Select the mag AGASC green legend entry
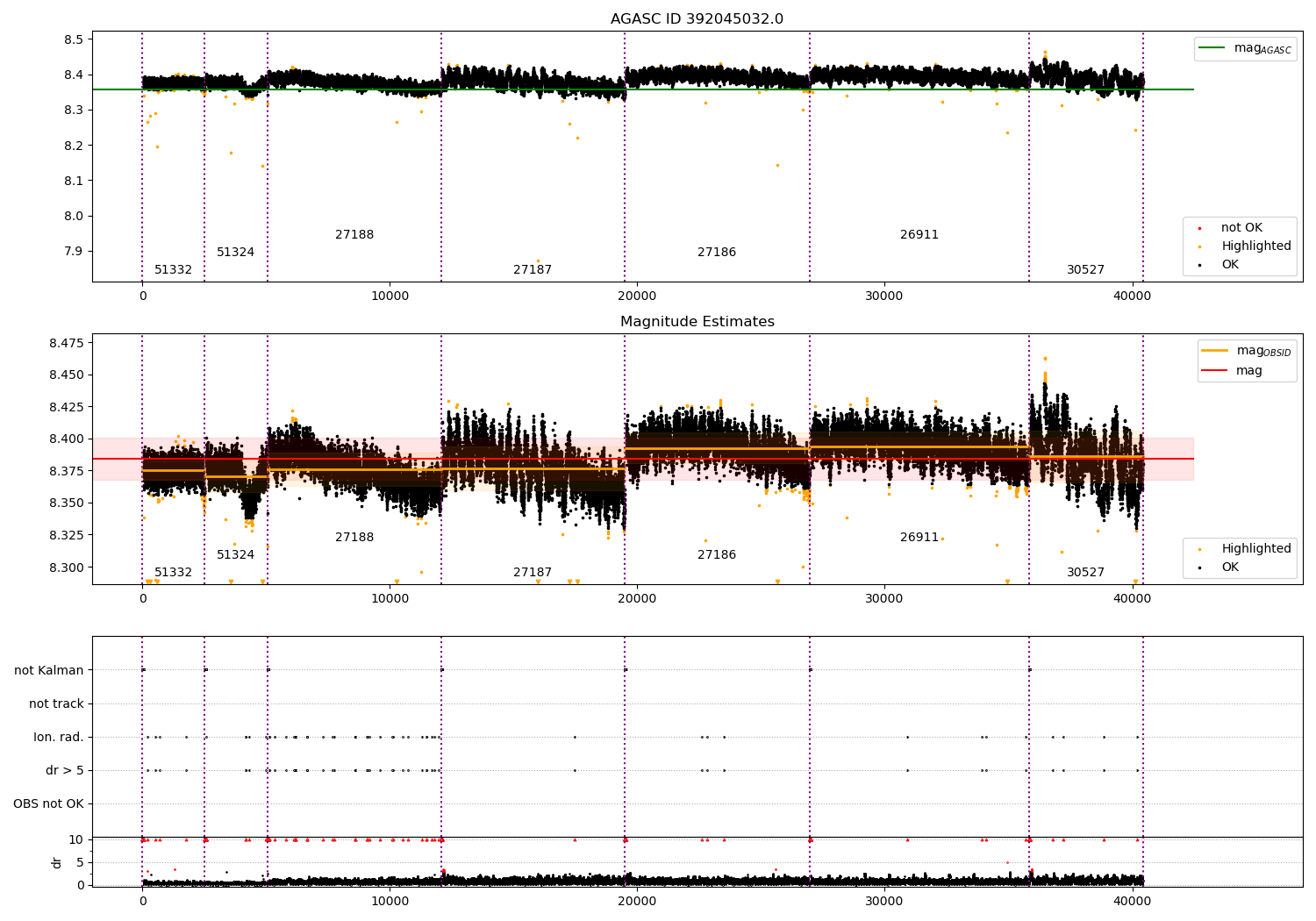 pos(1245,48)
